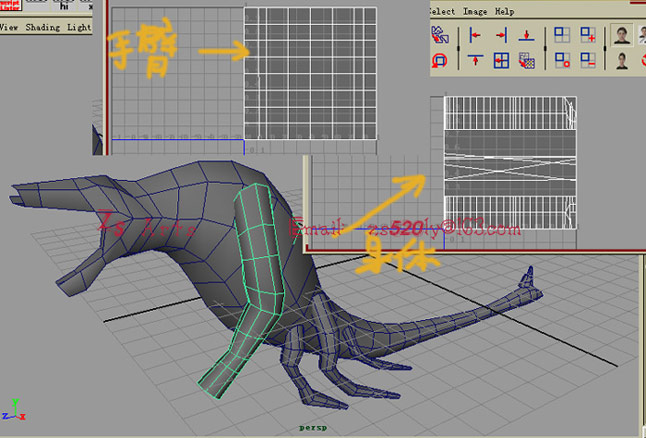Click the grid icon with red circle
The width and height of the screenshot is (646, 438).
click(562, 60)
